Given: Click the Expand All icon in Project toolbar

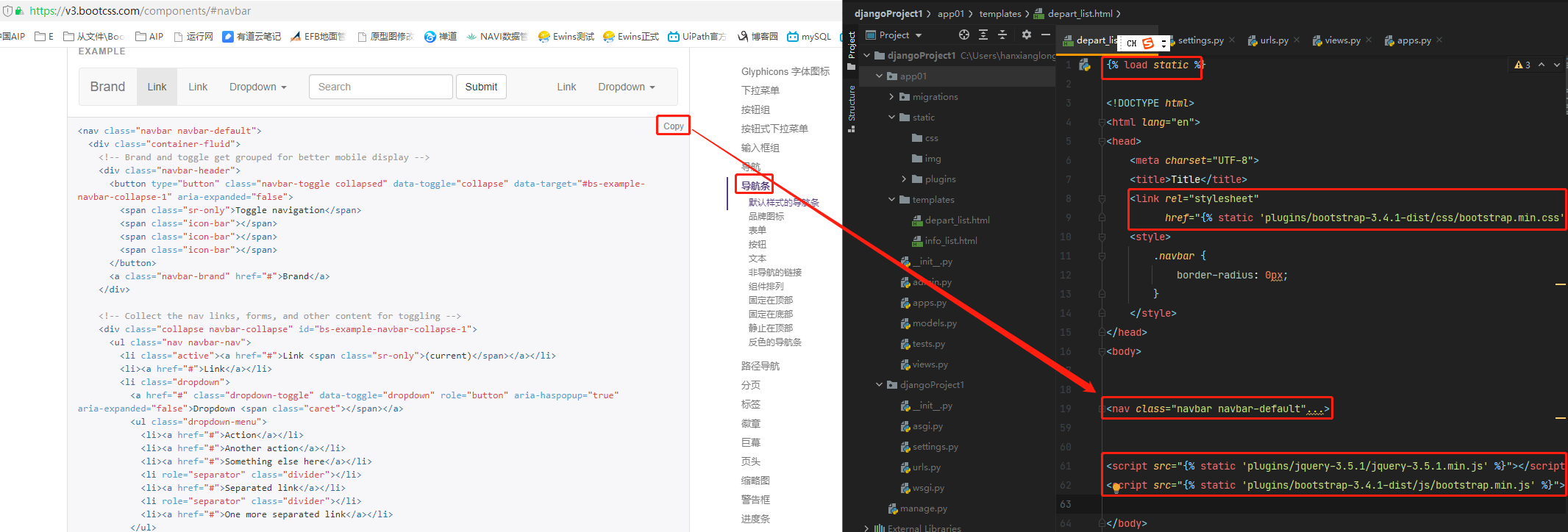Looking at the screenshot, I should [x=983, y=35].
